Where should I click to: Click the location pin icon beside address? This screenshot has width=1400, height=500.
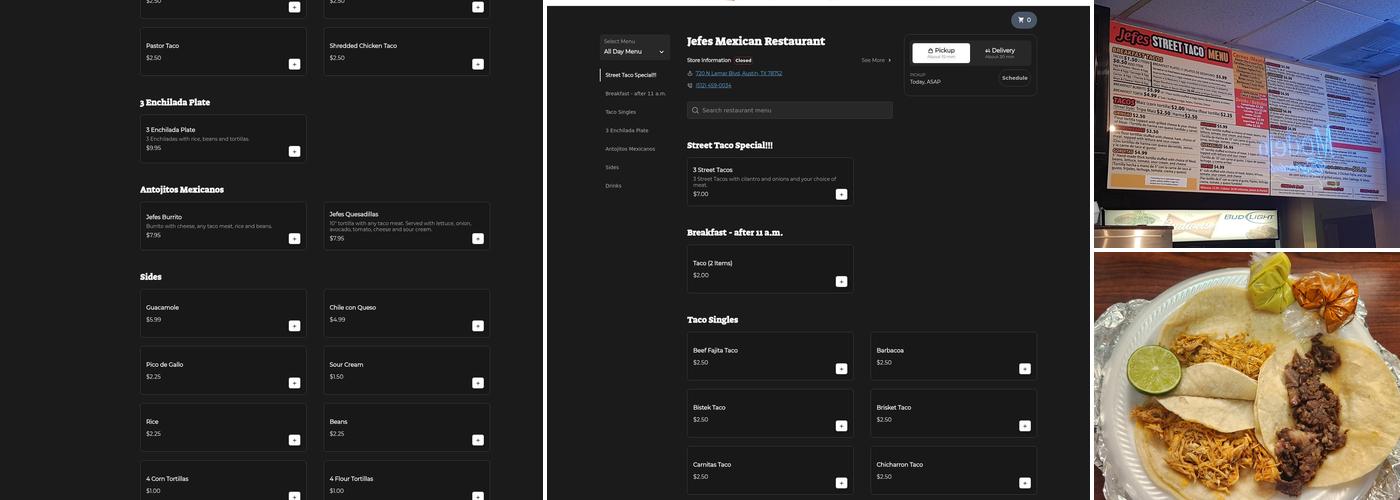coord(690,73)
